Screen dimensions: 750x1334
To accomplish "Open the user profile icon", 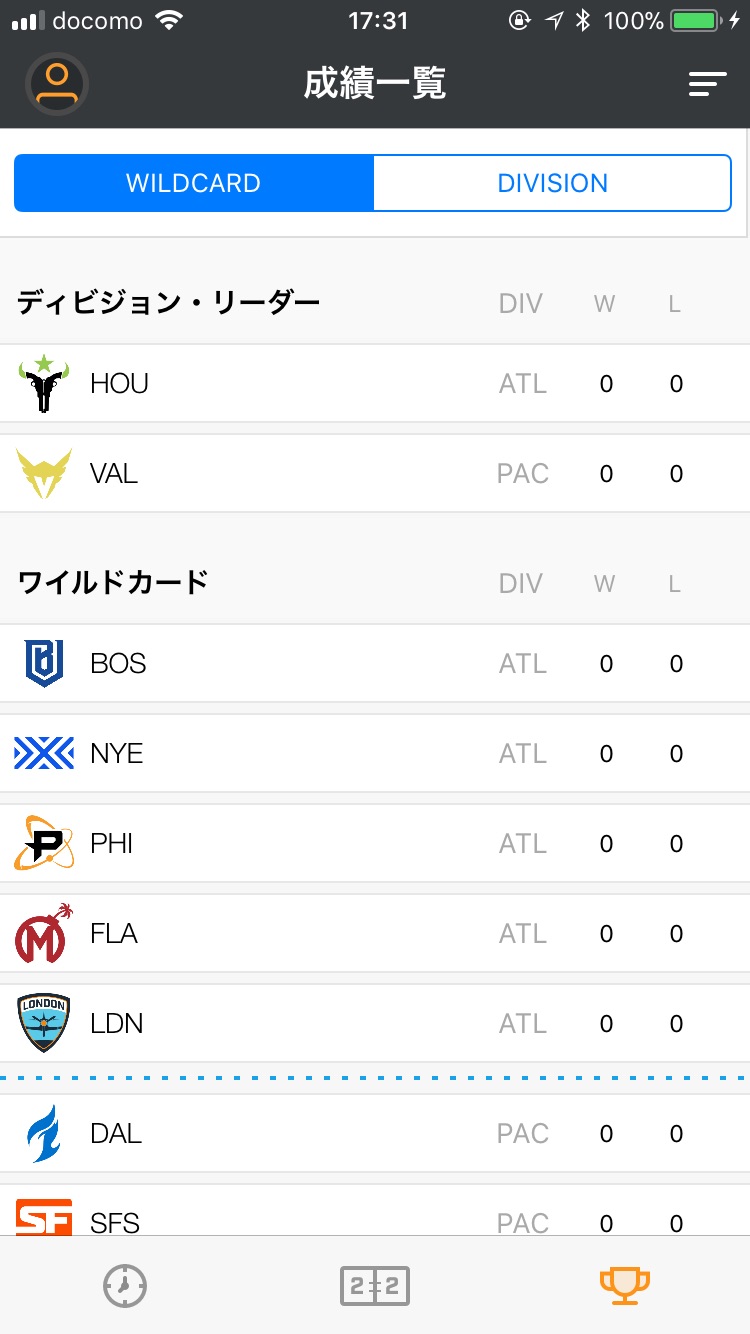I will coord(57,84).
